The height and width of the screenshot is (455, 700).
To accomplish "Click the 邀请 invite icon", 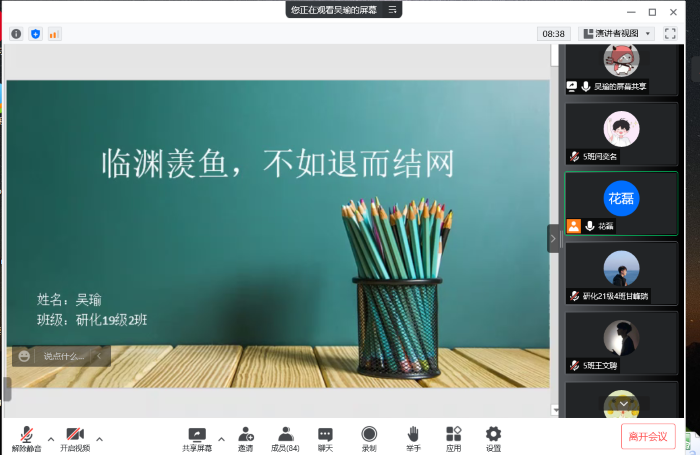I will (x=245, y=437).
